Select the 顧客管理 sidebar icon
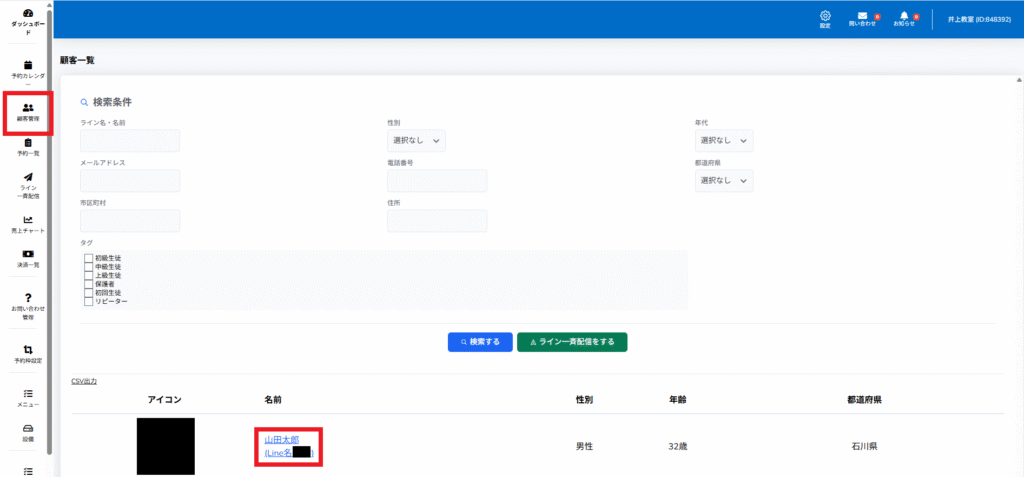Viewport: 1024px width, 477px height. (28, 107)
